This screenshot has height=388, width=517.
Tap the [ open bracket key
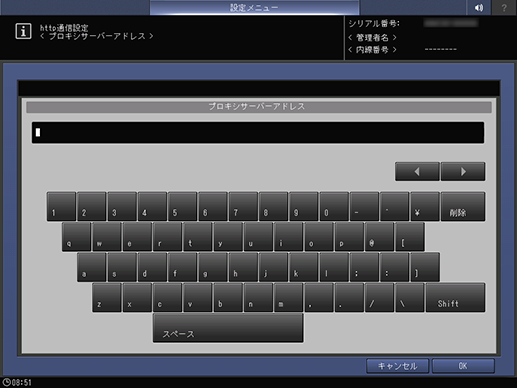(410, 237)
